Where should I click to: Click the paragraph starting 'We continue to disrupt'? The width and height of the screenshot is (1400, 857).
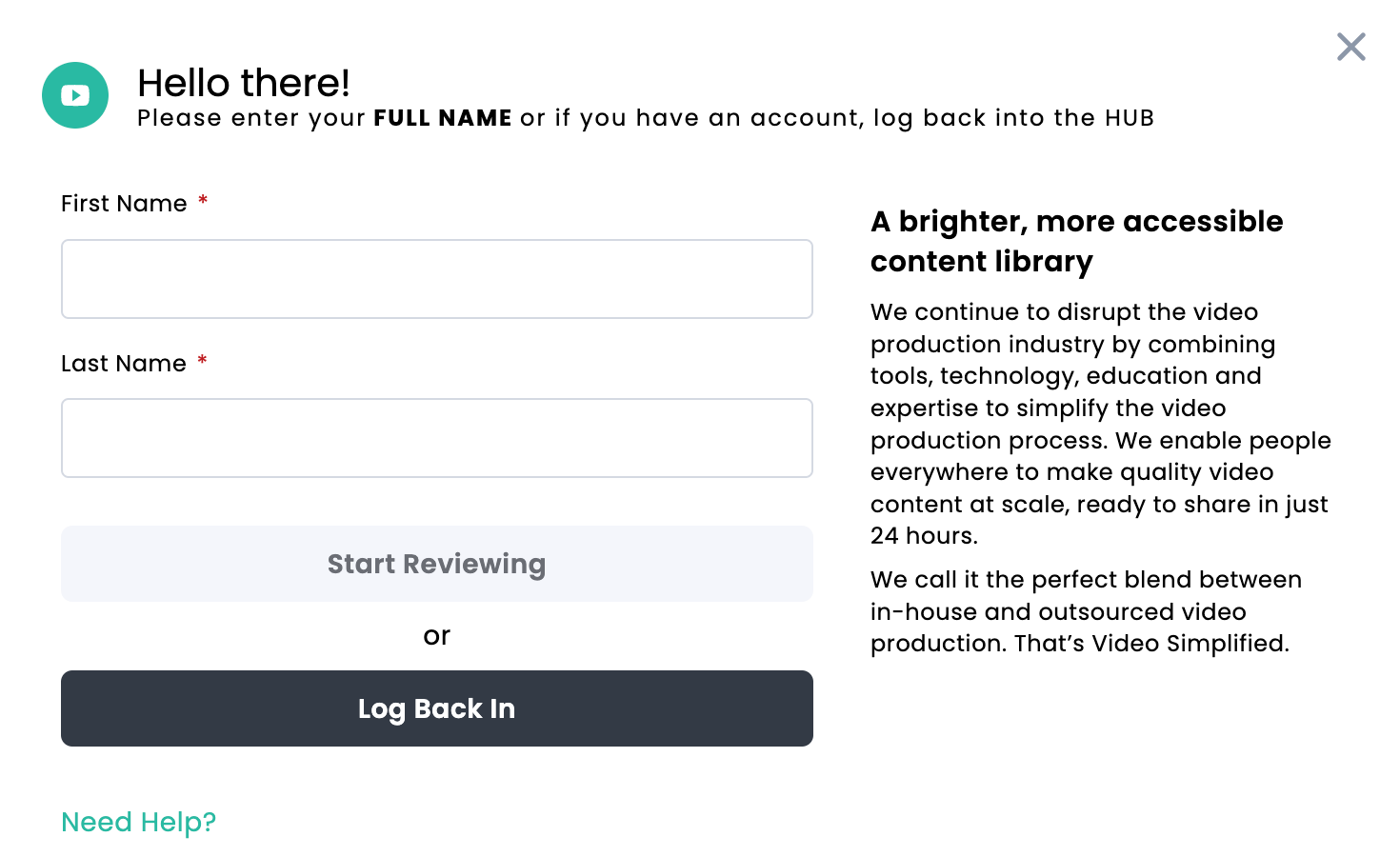pyautogui.click(x=1101, y=424)
